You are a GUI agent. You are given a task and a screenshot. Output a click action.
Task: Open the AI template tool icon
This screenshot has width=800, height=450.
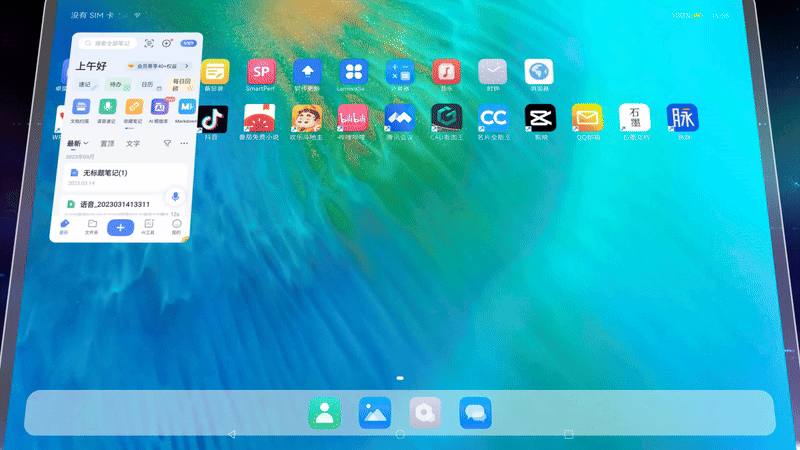[x=160, y=107]
